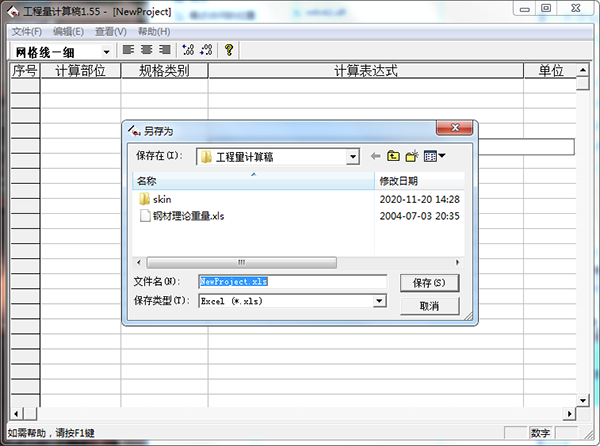Viewport: 600px width, 446px height.
Task: Click the file list scroll left arrow
Action: (139, 262)
